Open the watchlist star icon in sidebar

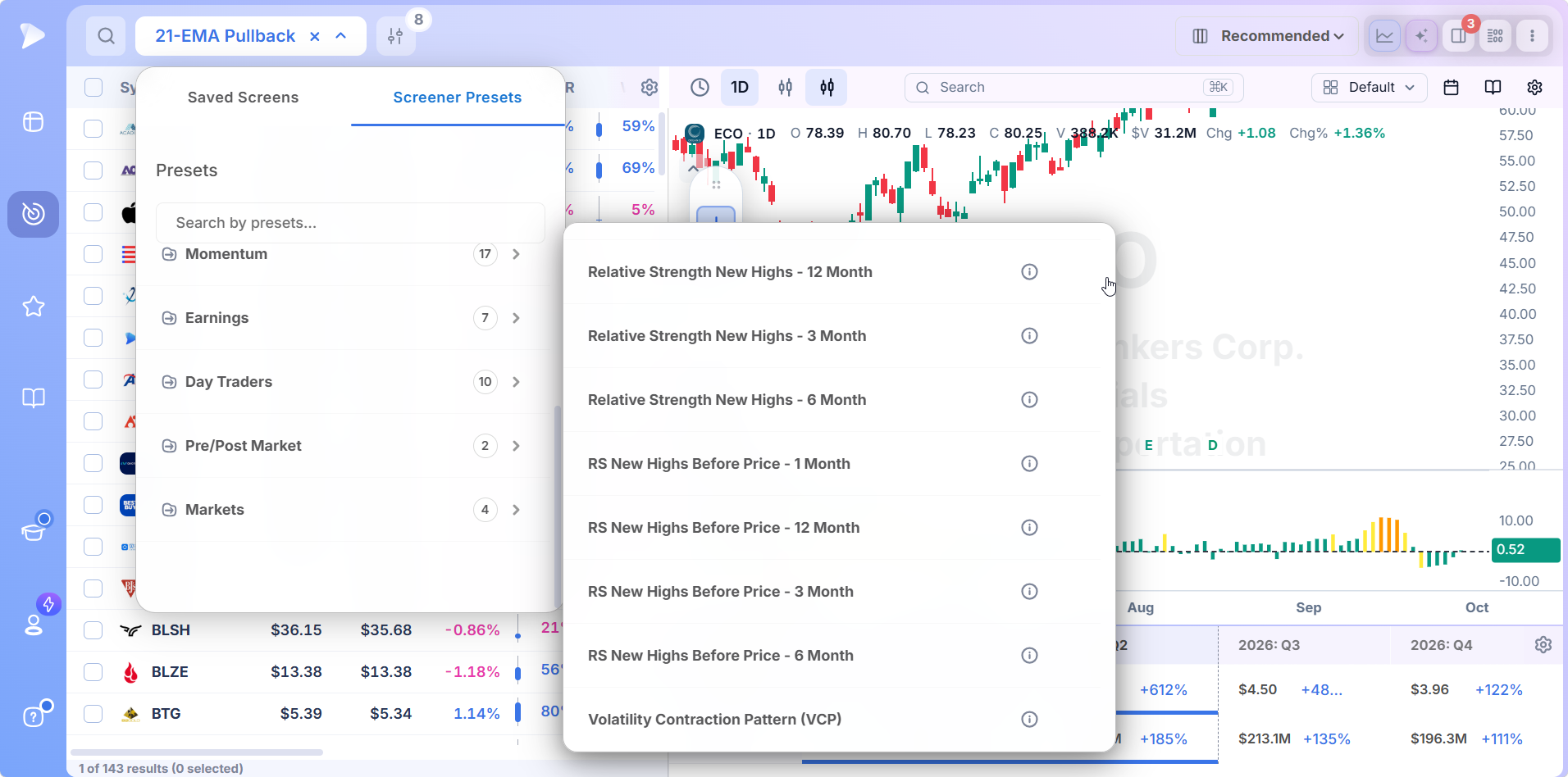(34, 307)
